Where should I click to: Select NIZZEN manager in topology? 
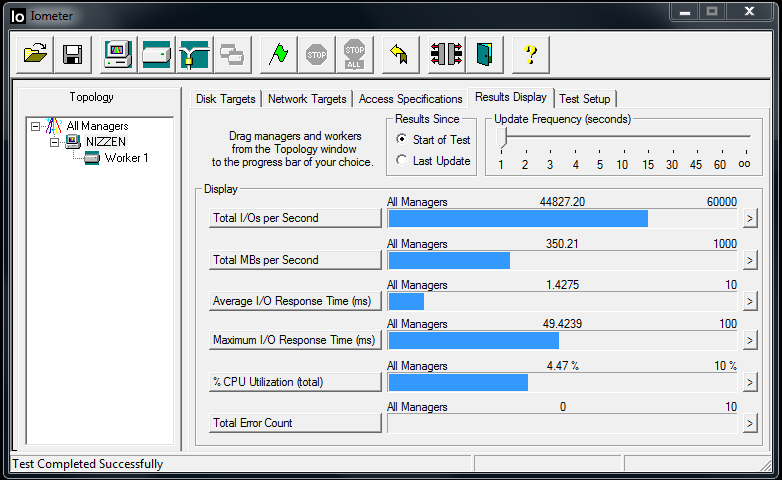point(106,142)
